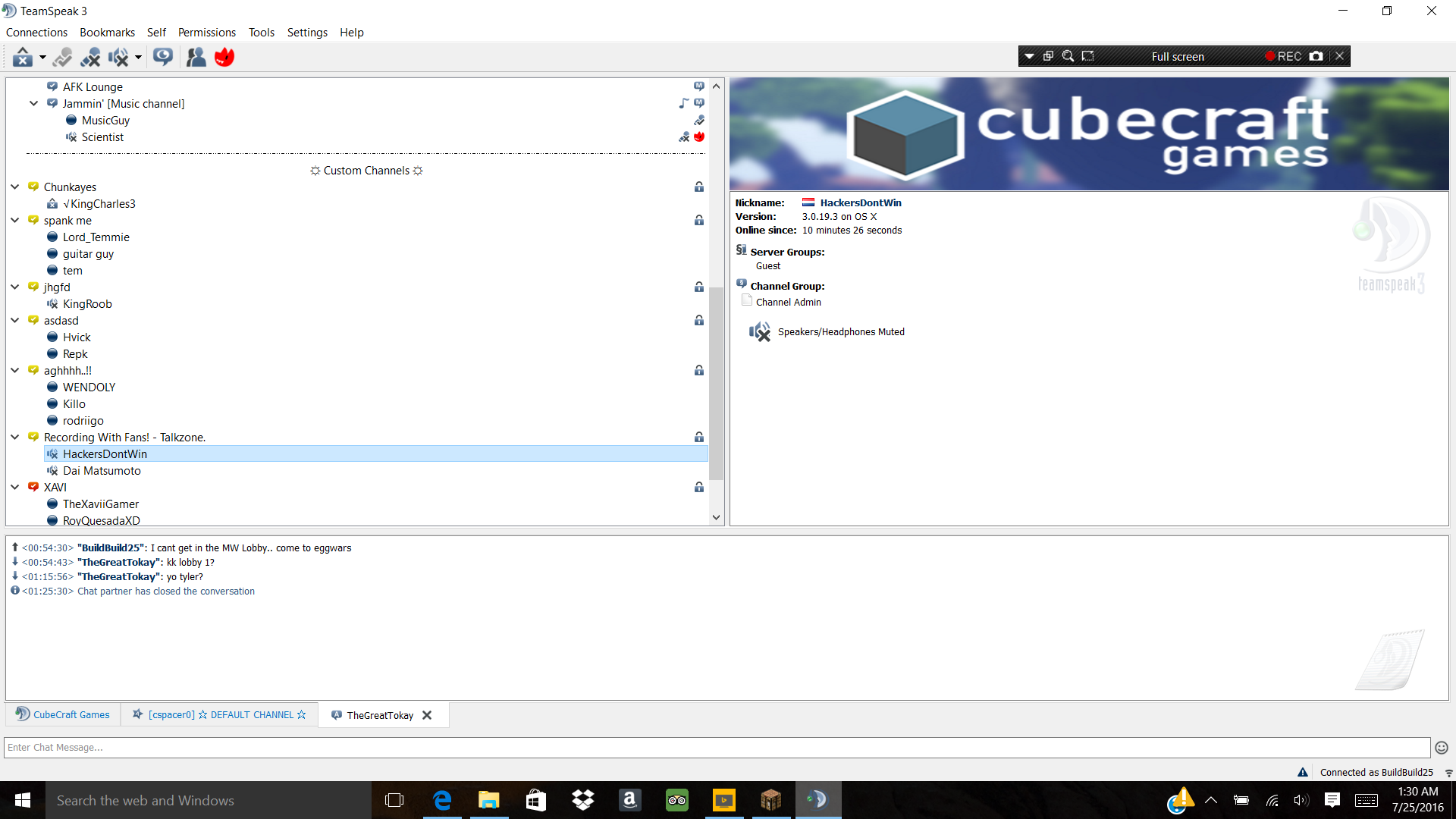Switch to the CubeCraft Games chat tab
The height and width of the screenshot is (819, 1456).
(63, 714)
